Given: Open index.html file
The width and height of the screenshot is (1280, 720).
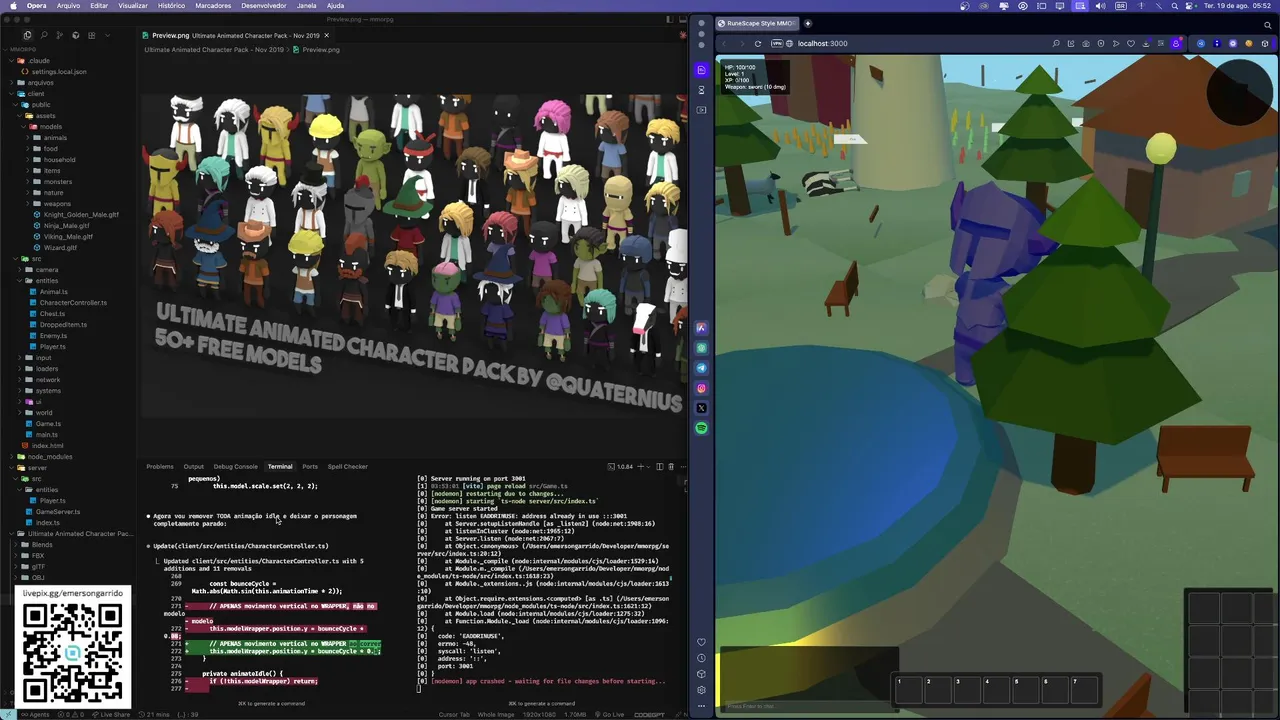Looking at the screenshot, I should click(47, 445).
